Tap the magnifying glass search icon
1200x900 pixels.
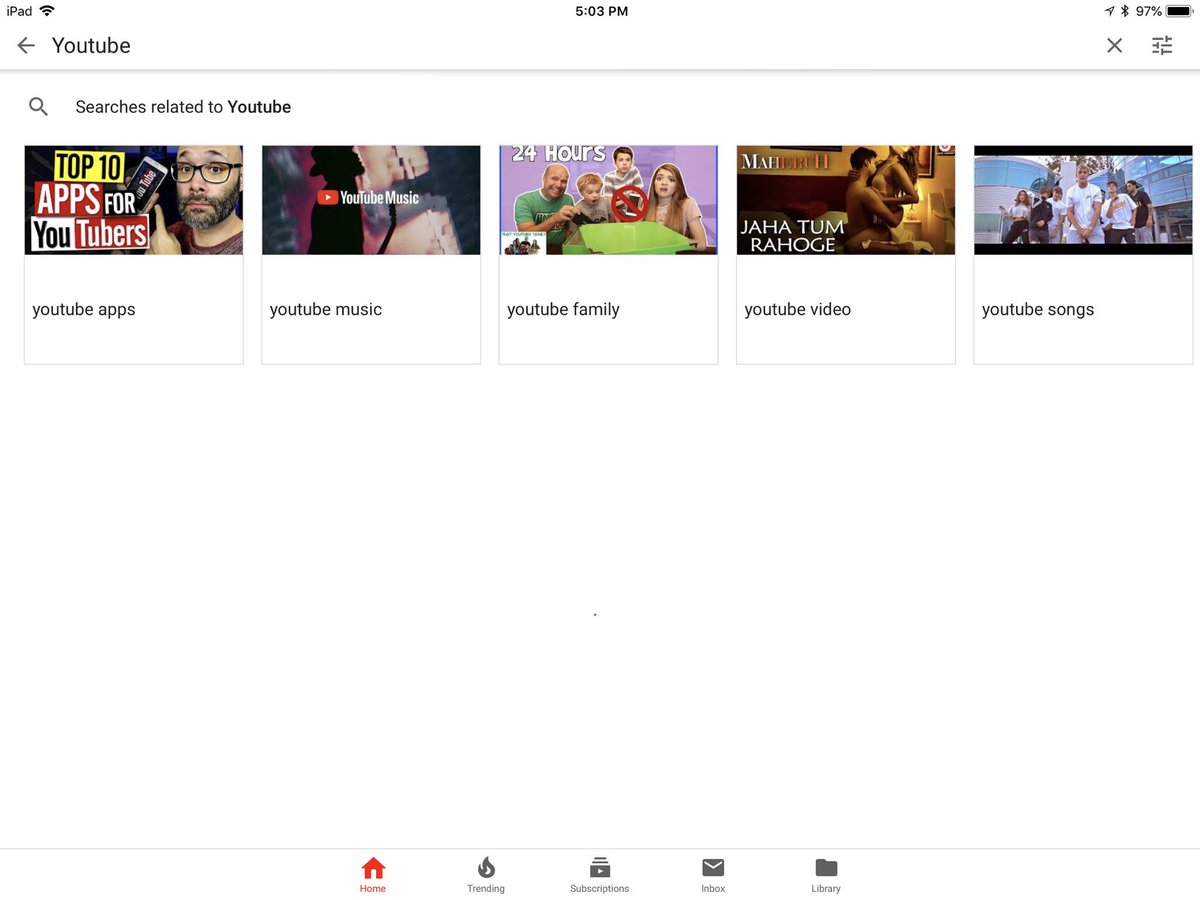point(38,107)
